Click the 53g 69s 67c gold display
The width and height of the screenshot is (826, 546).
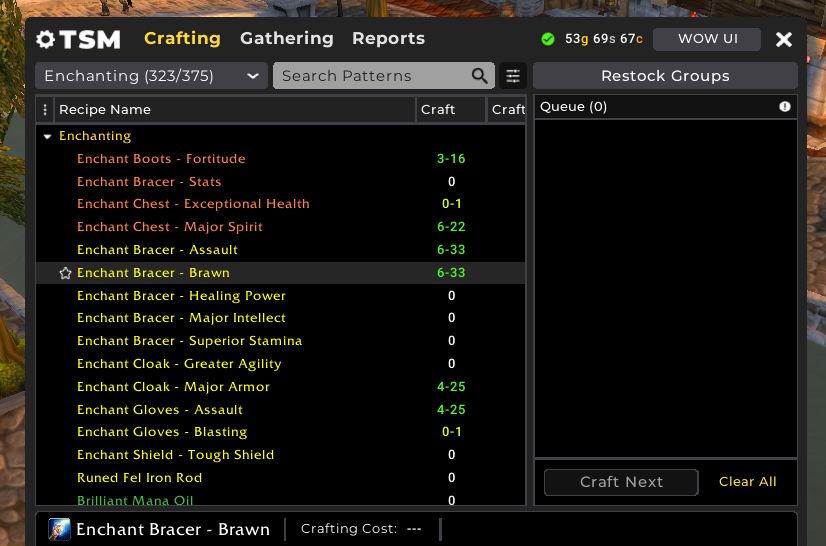(604, 39)
